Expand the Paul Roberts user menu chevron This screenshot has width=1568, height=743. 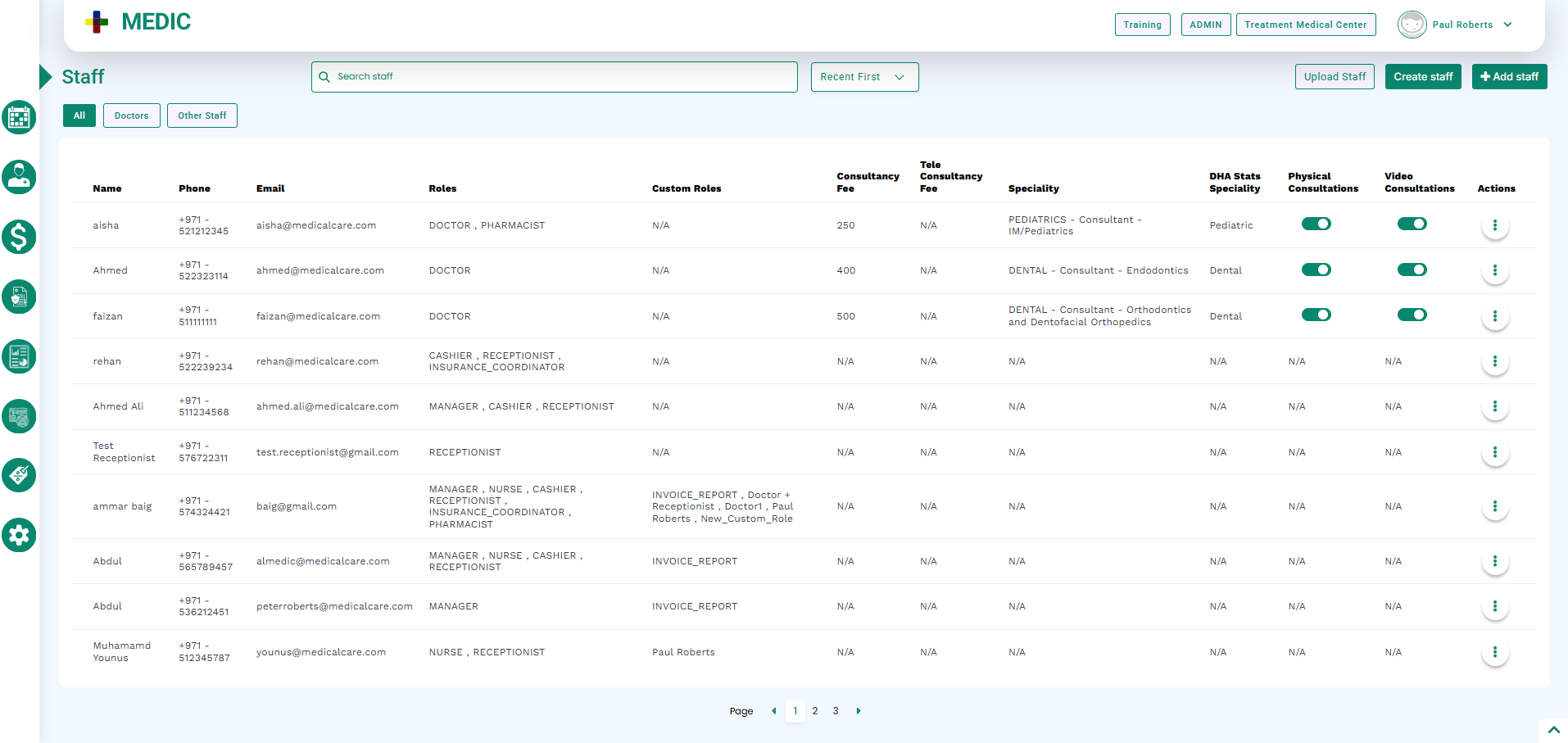pos(1507,25)
